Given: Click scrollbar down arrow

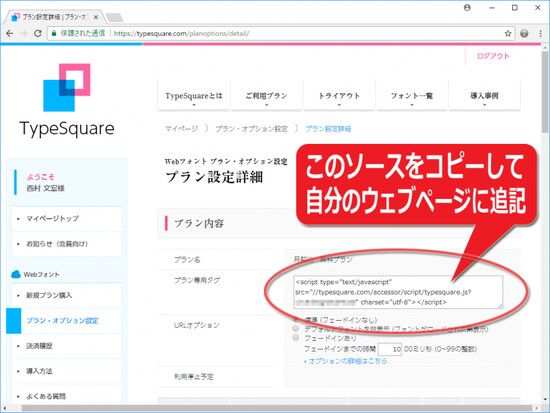Looking at the screenshot, I should click(545, 399).
